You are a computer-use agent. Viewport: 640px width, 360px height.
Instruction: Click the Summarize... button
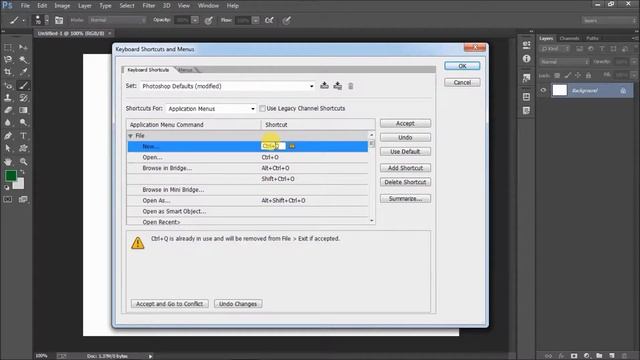click(405, 199)
